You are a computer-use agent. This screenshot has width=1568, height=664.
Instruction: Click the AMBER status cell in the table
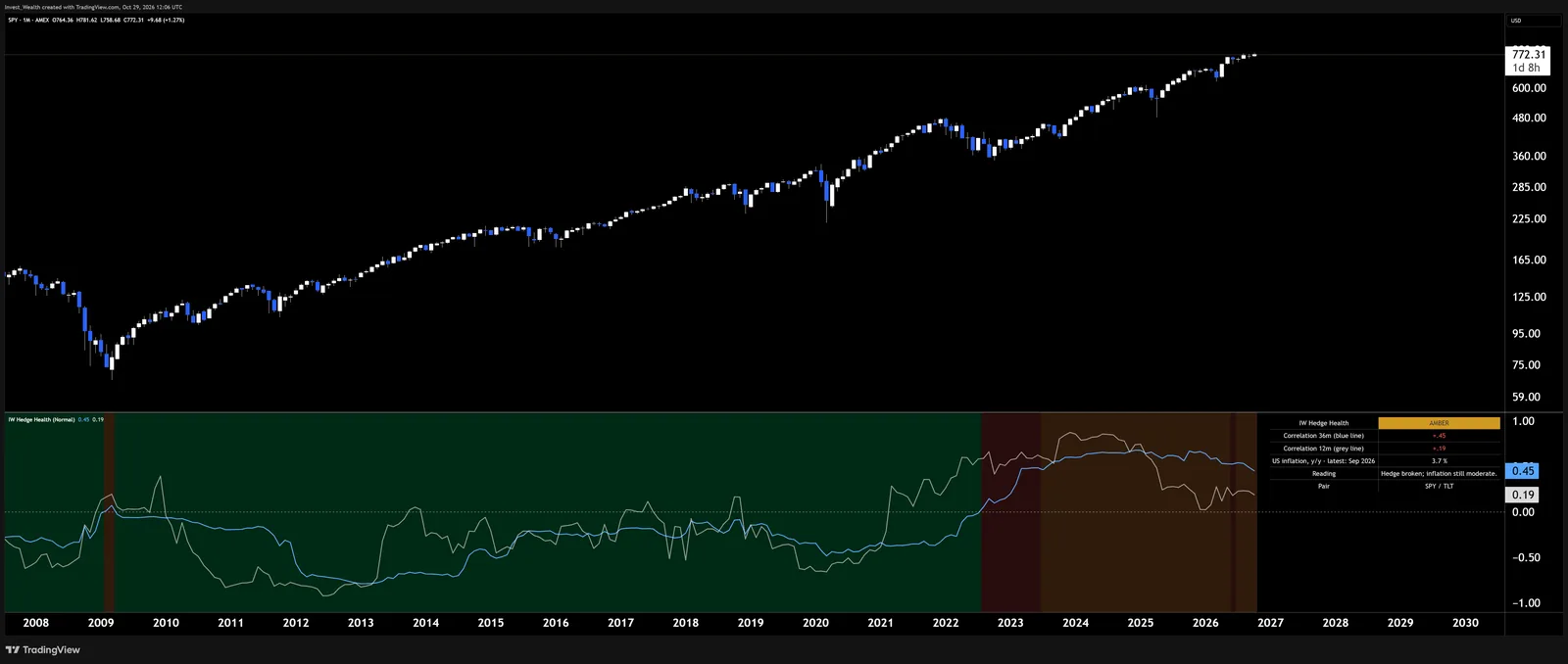tap(1439, 423)
